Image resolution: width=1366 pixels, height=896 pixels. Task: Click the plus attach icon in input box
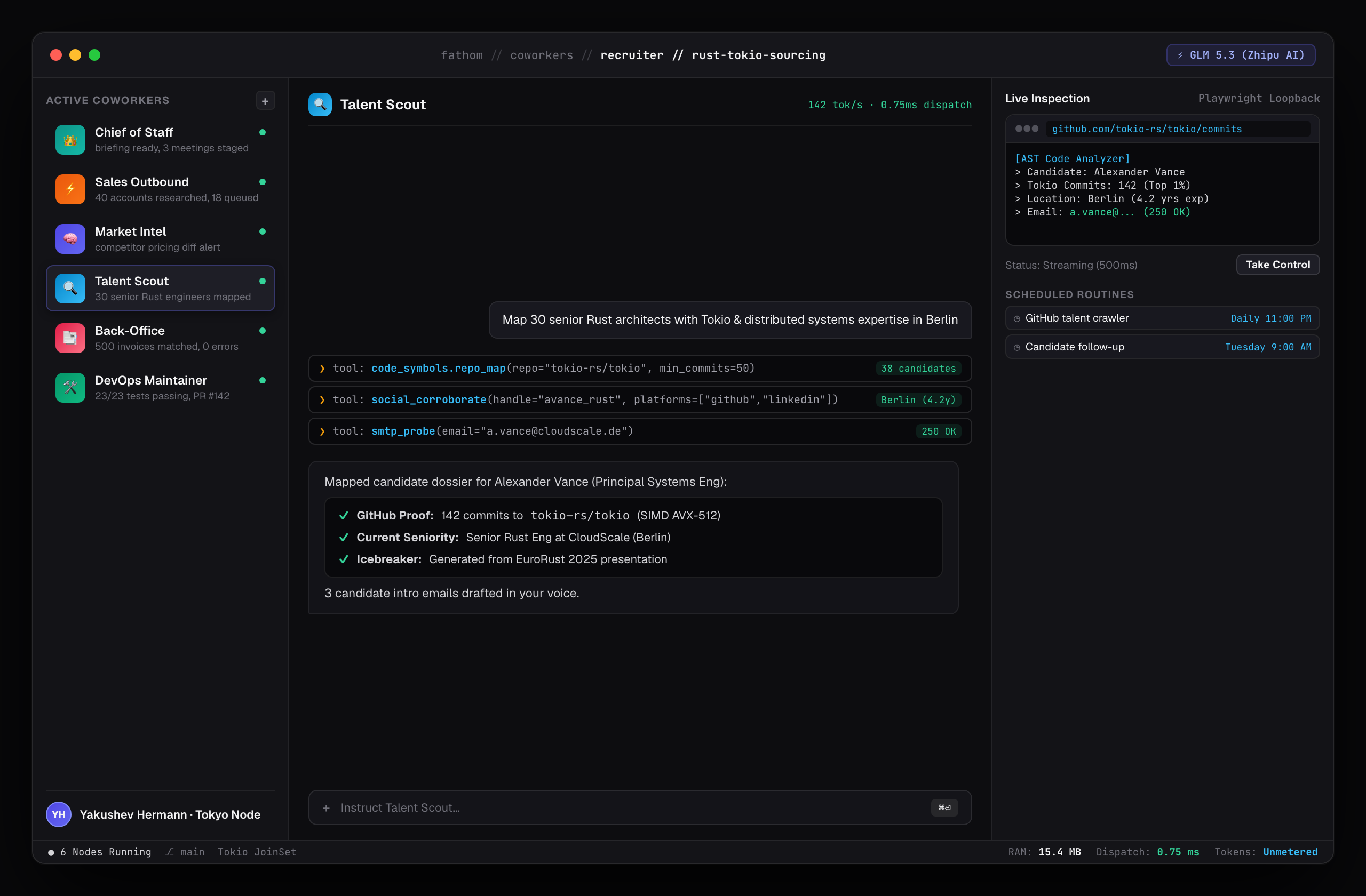(326, 807)
